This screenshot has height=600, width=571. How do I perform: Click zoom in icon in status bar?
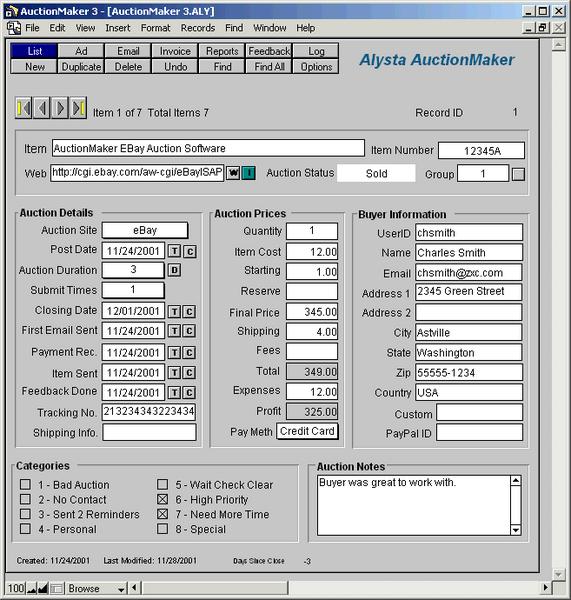43,588
